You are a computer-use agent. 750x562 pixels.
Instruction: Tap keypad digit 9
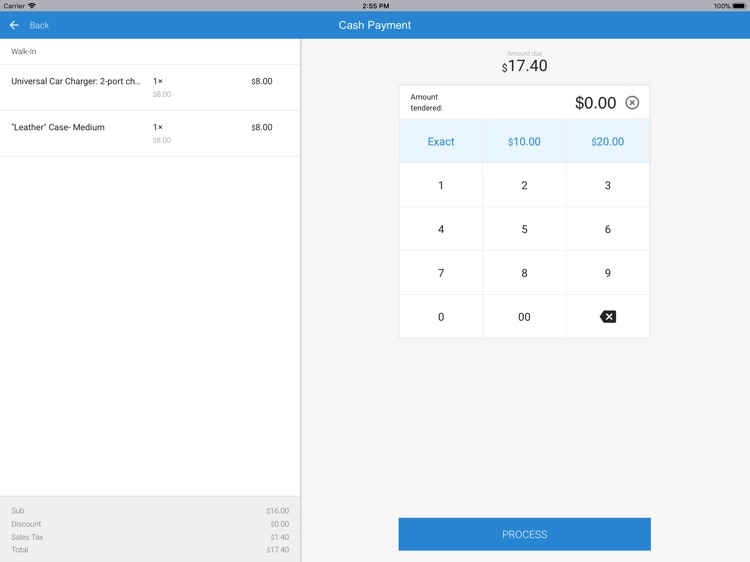(607, 273)
